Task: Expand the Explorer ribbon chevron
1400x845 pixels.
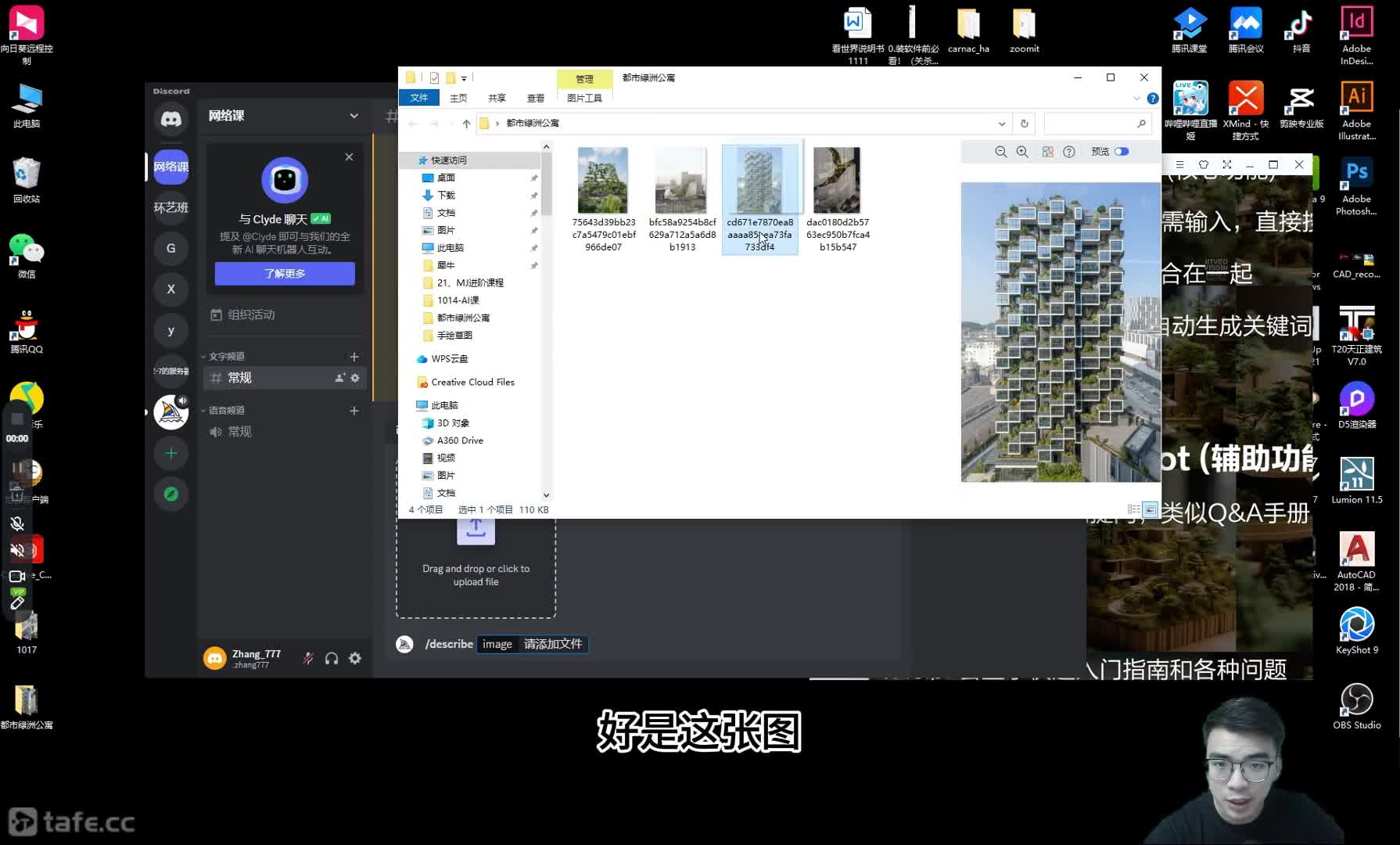Action: tap(1136, 99)
